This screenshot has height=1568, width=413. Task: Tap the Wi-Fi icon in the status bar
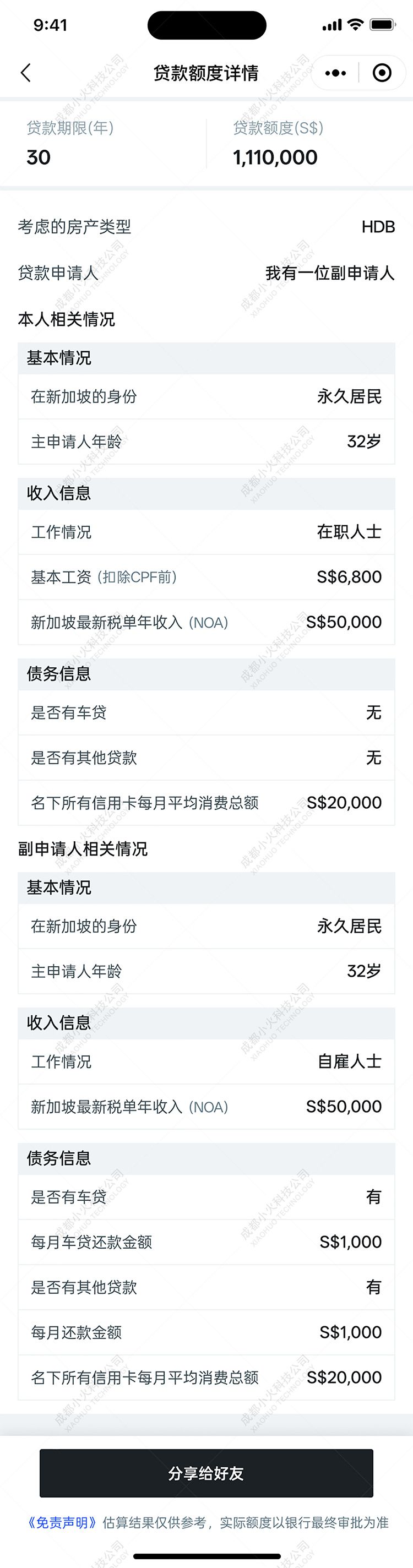pyautogui.click(x=355, y=25)
